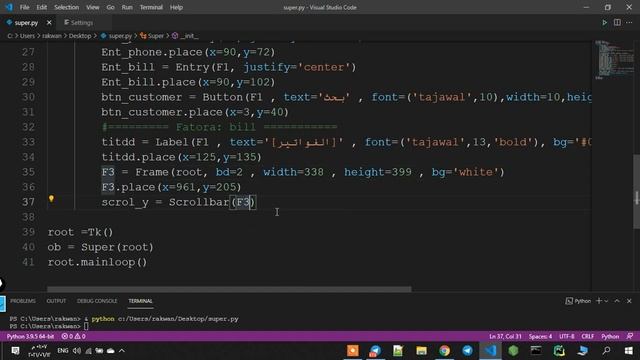Click line number 39 in gutter
Screen dimensions: 640x360
coord(29,232)
